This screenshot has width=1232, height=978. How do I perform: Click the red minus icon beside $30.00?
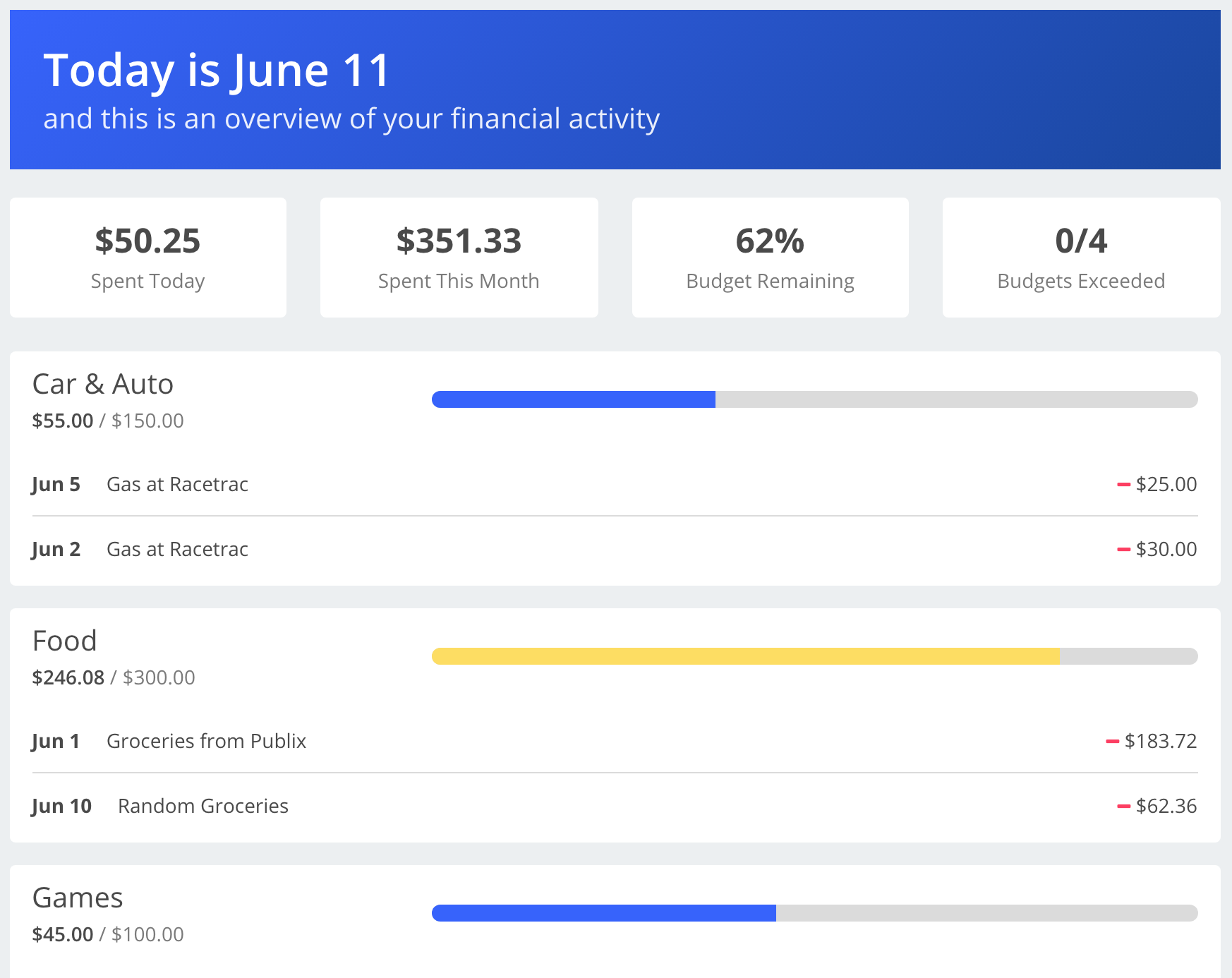pos(1124,550)
